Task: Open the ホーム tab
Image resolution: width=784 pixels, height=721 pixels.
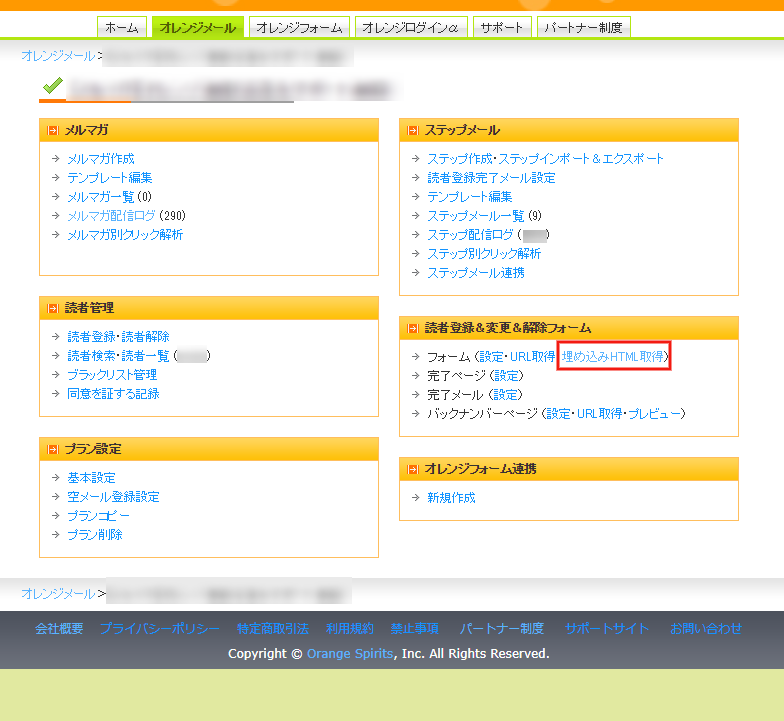Action: [122, 27]
